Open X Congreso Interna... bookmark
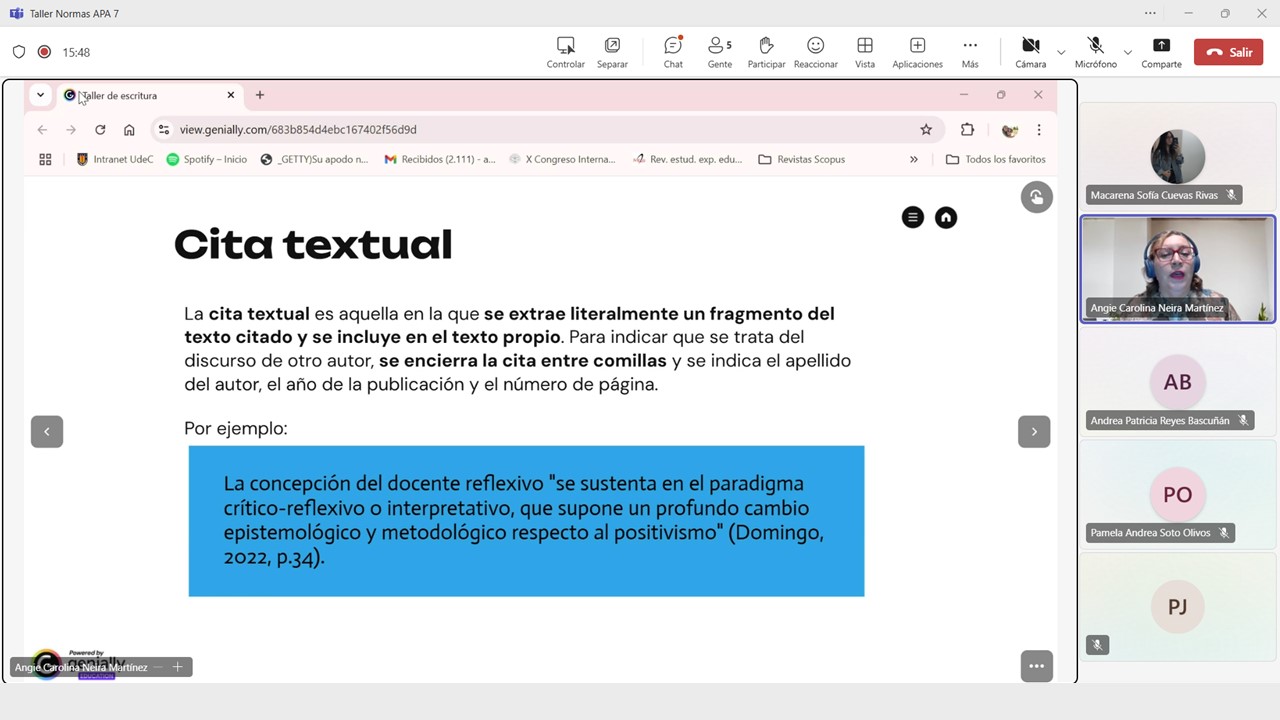Viewport: 1280px width, 720px height. 562,159
